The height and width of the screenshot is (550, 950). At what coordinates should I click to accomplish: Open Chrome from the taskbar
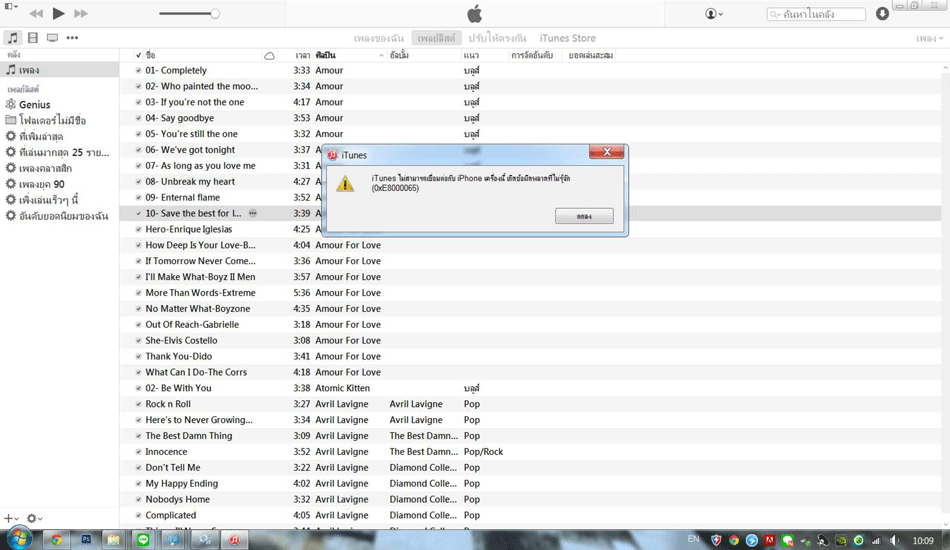(x=56, y=540)
